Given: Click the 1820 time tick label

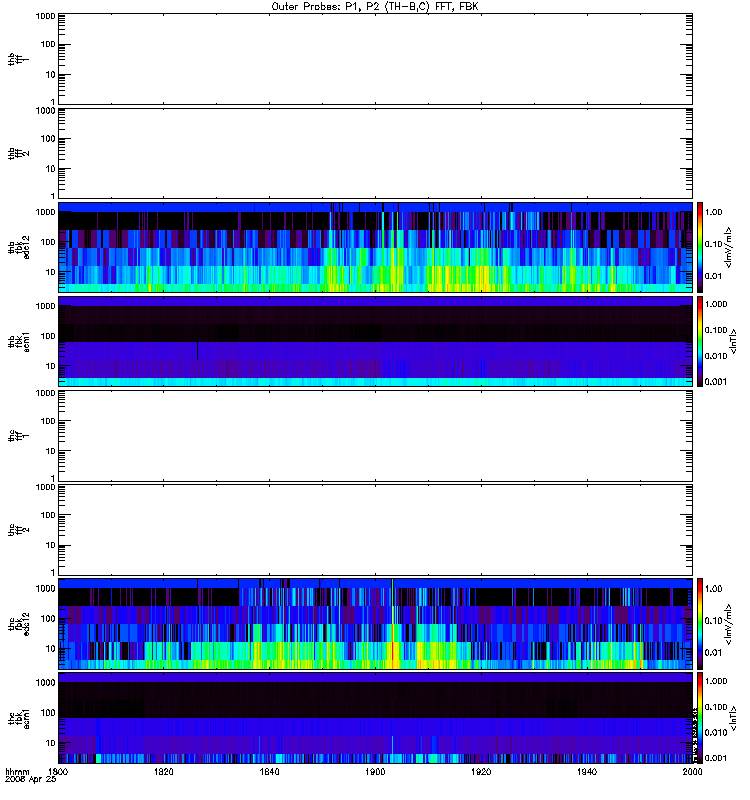Looking at the screenshot, I should coord(164,771).
